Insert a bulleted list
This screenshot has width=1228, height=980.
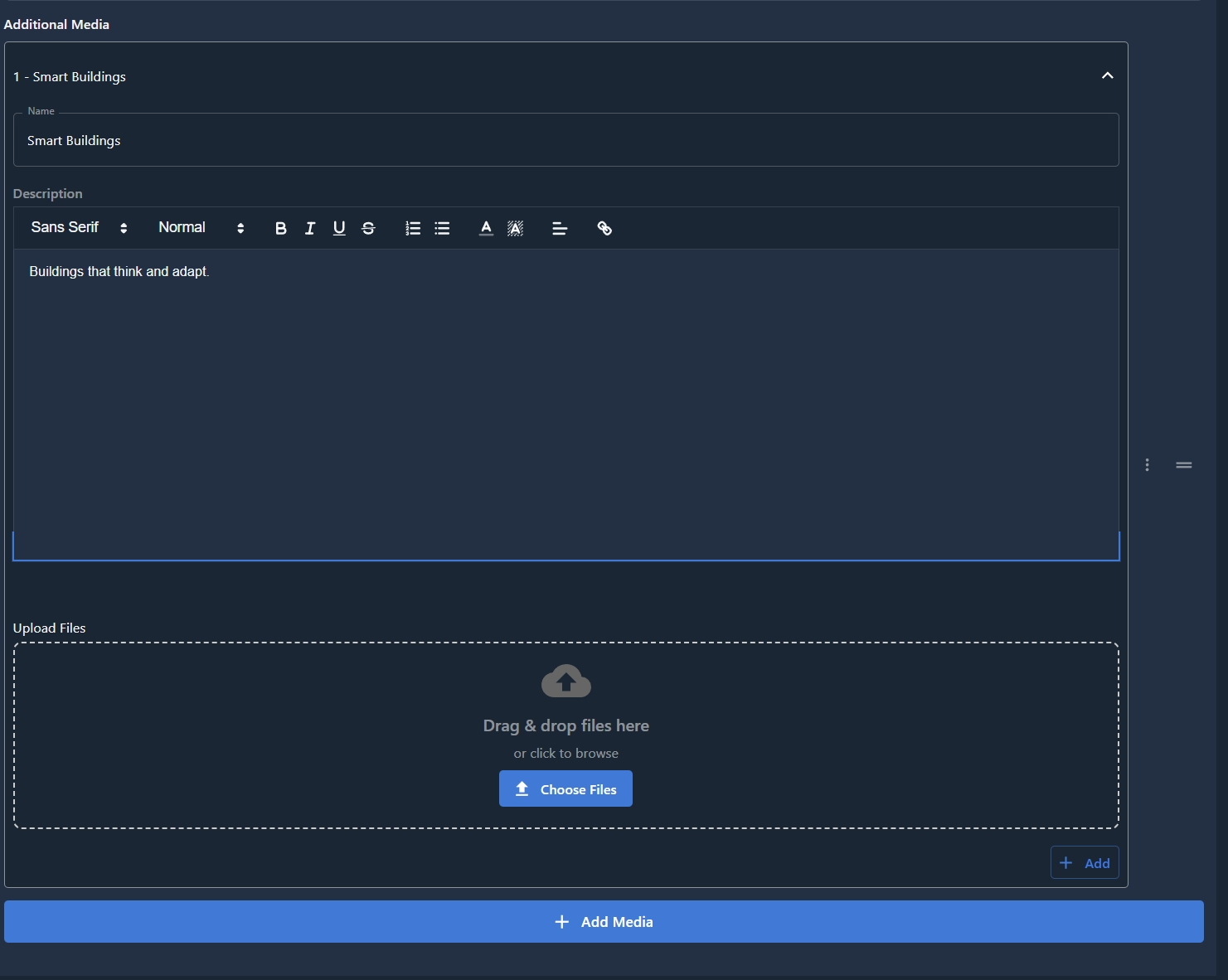[442, 229]
